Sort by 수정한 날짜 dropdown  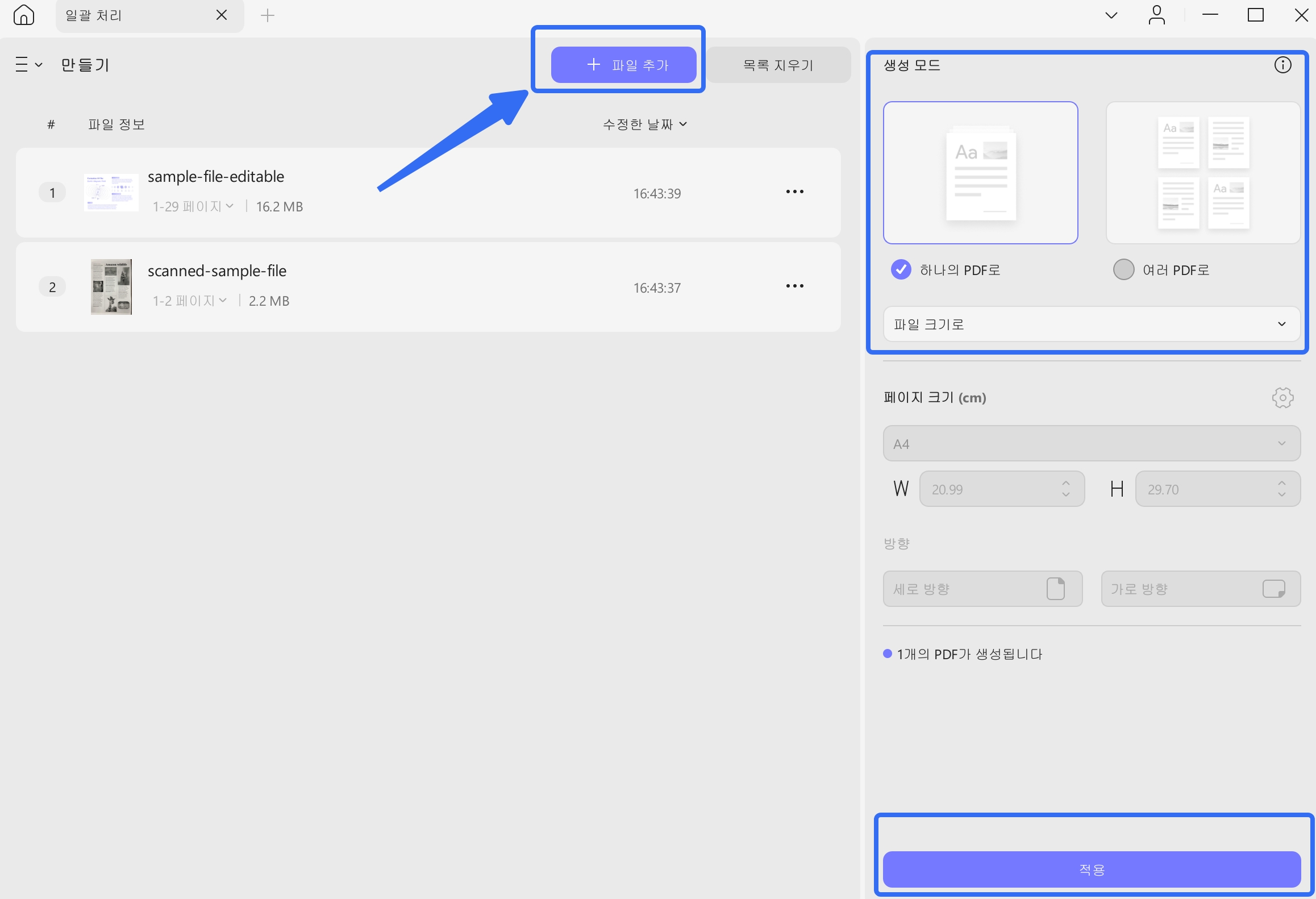(645, 124)
